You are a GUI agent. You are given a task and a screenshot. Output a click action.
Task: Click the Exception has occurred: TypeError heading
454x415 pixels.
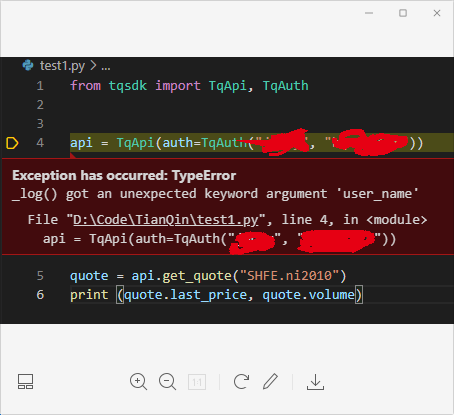point(124,175)
